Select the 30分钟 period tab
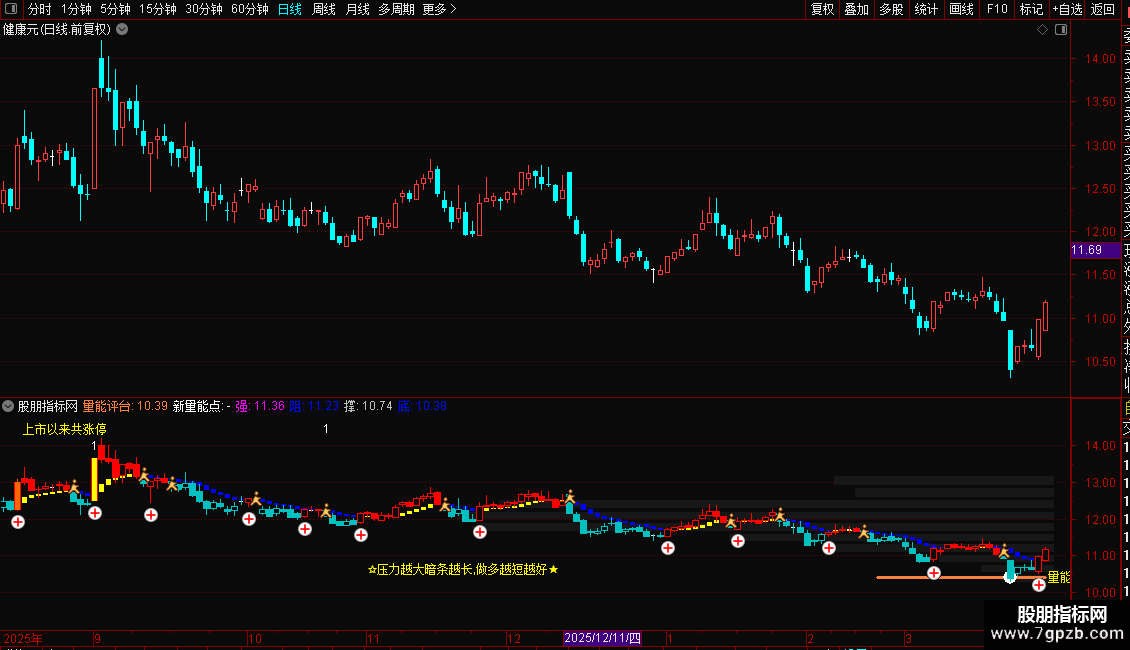Image resolution: width=1130 pixels, height=650 pixels. coord(204,9)
